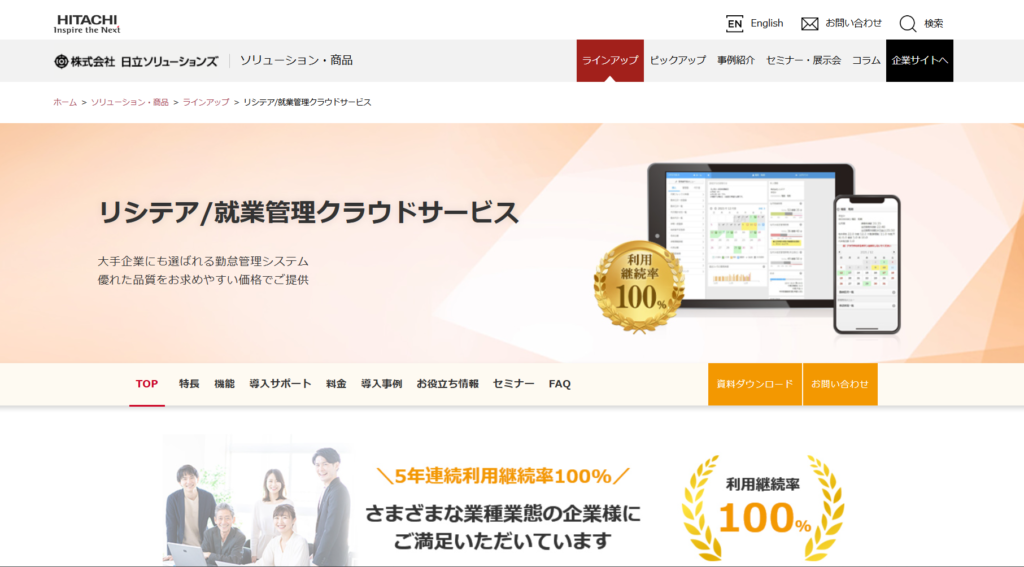Click the text 優れた品質をお求めやすい価格でご提供

203,280
